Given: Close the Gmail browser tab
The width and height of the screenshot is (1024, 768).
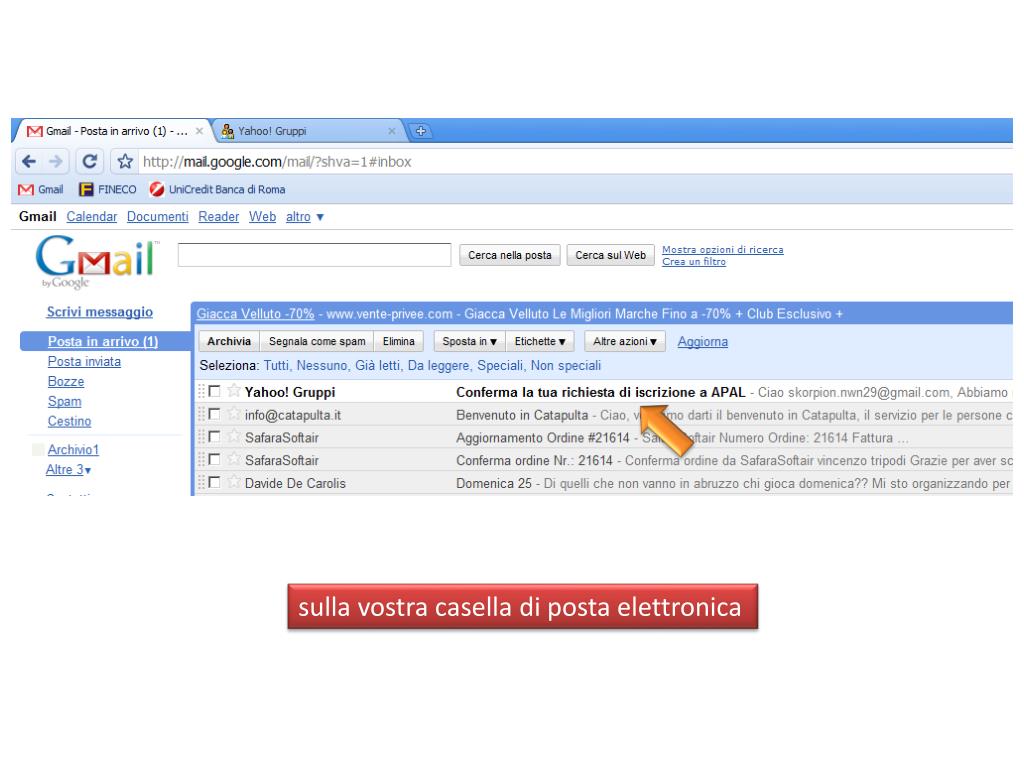Looking at the screenshot, I should click(199, 131).
